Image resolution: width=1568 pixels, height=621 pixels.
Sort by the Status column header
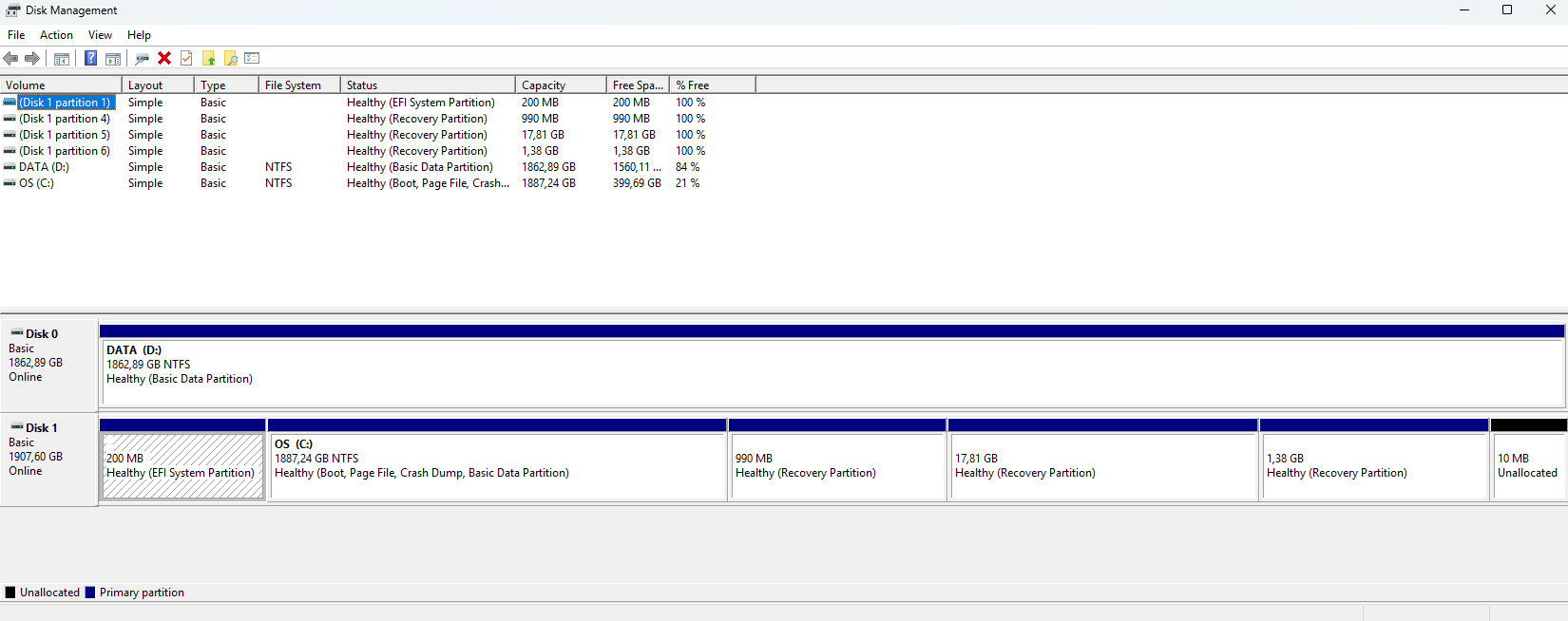(428, 85)
